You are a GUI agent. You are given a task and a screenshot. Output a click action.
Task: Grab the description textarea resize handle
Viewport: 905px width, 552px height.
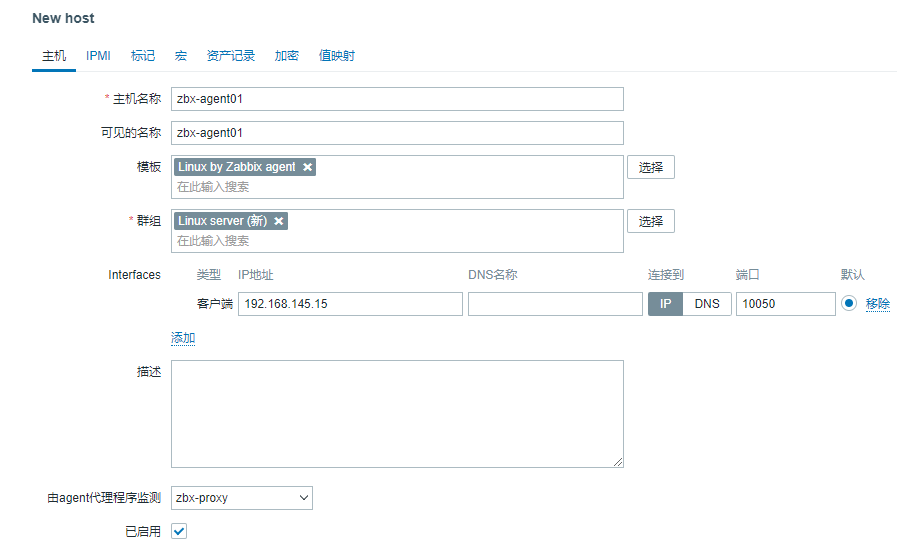(x=618, y=462)
